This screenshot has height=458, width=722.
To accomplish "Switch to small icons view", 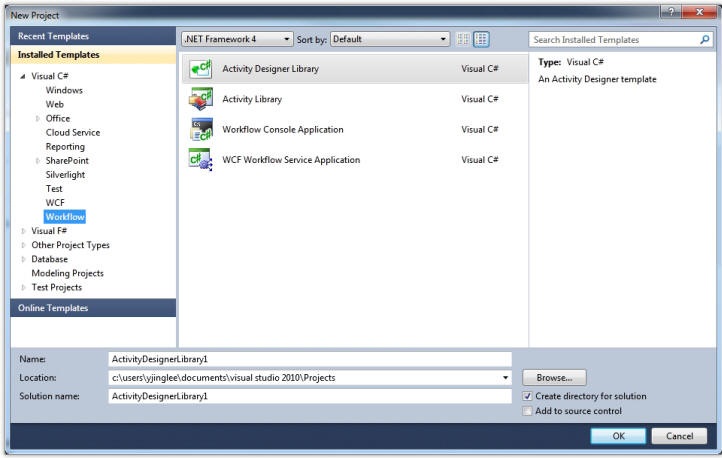I will pyautogui.click(x=463, y=40).
